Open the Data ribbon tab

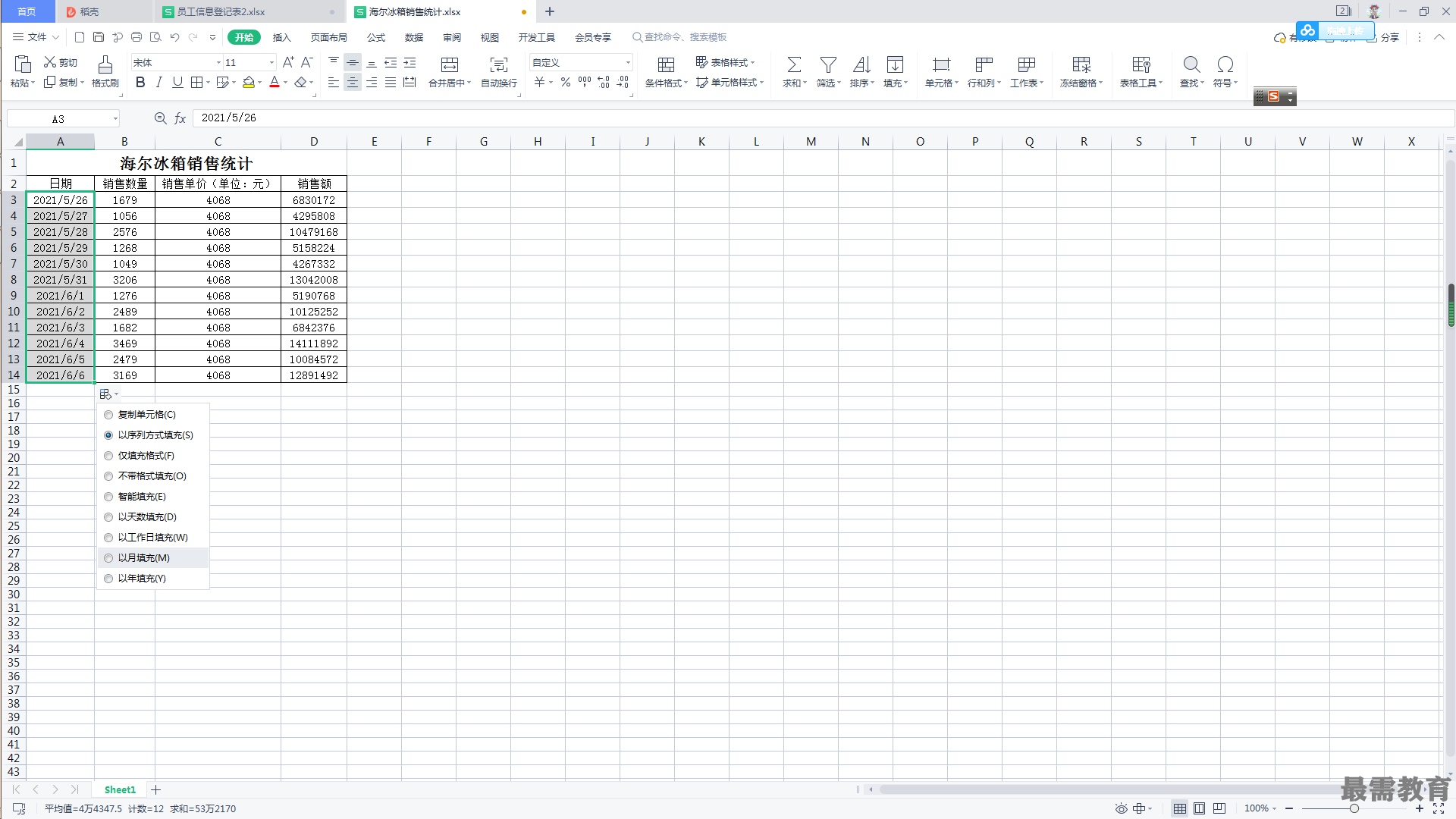click(x=414, y=37)
